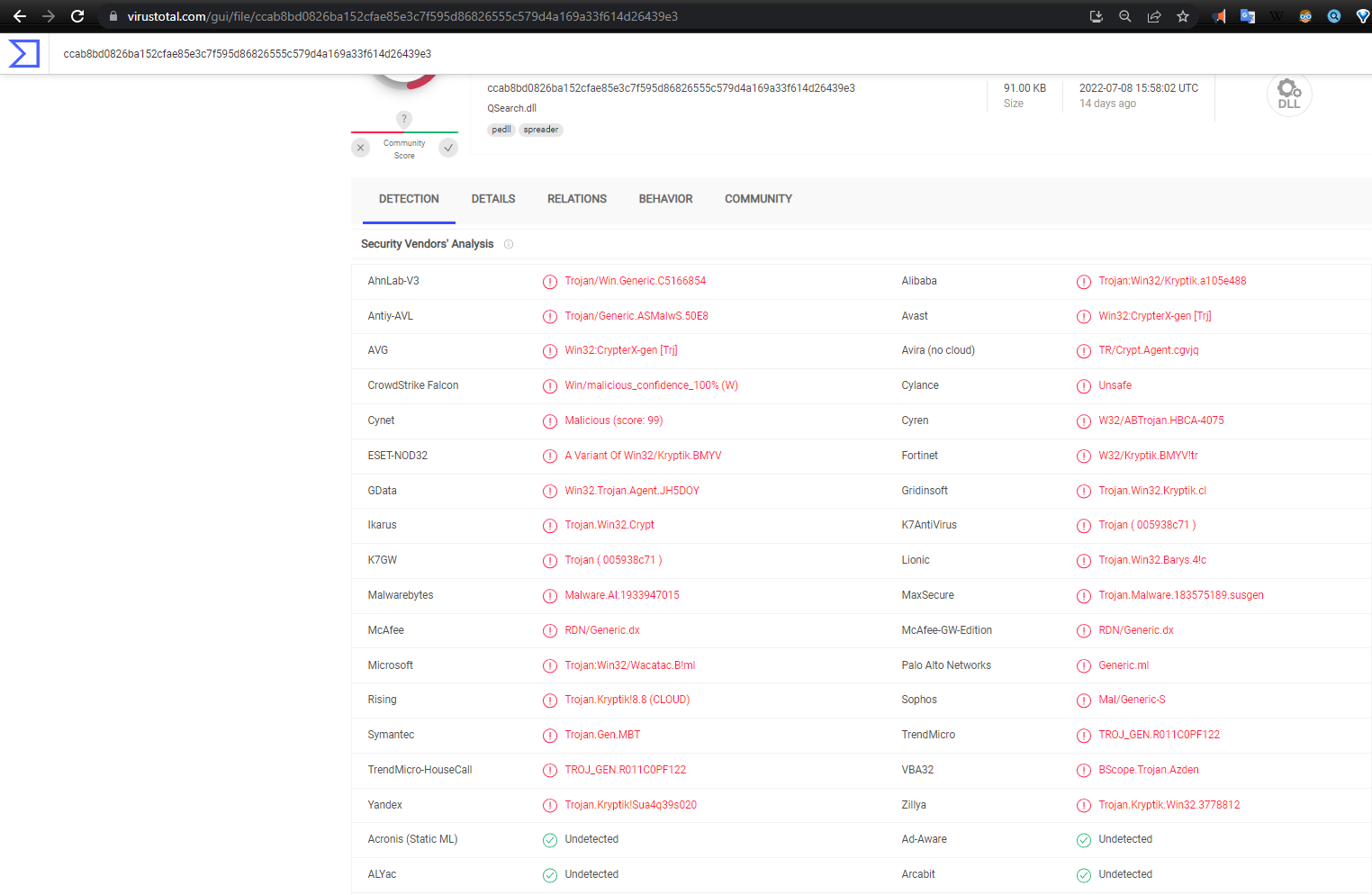Click the Trojan.Malware.183575189.susgen result
The width and height of the screenshot is (1372, 895).
tap(1181, 595)
